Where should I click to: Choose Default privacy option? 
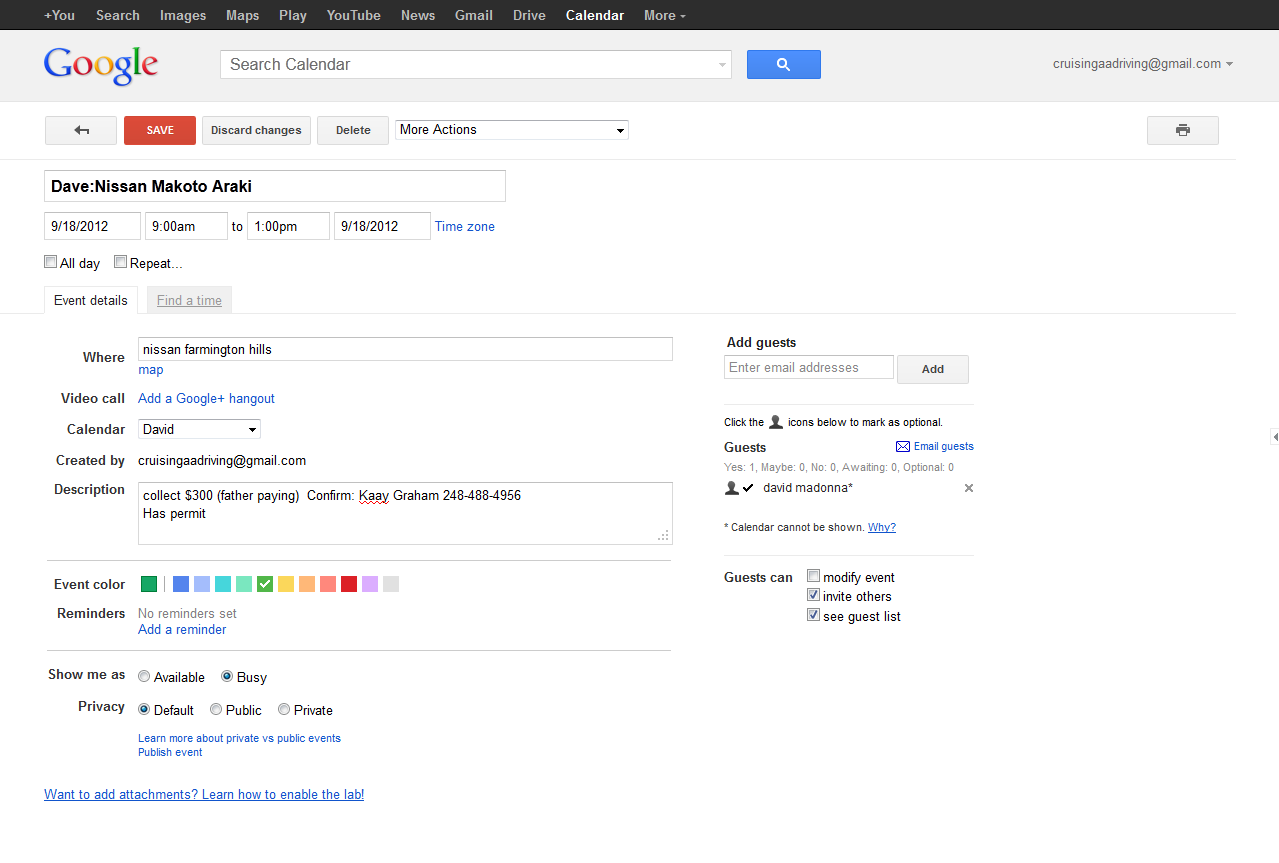click(144, 709)
